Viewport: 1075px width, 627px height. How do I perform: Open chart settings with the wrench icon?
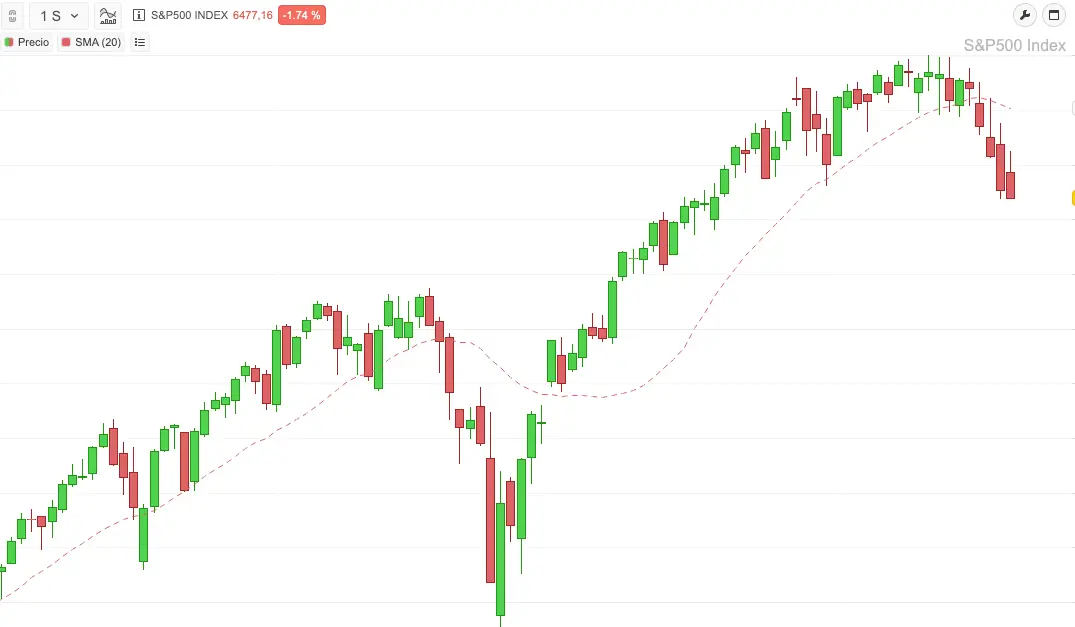pos(1023,16)
